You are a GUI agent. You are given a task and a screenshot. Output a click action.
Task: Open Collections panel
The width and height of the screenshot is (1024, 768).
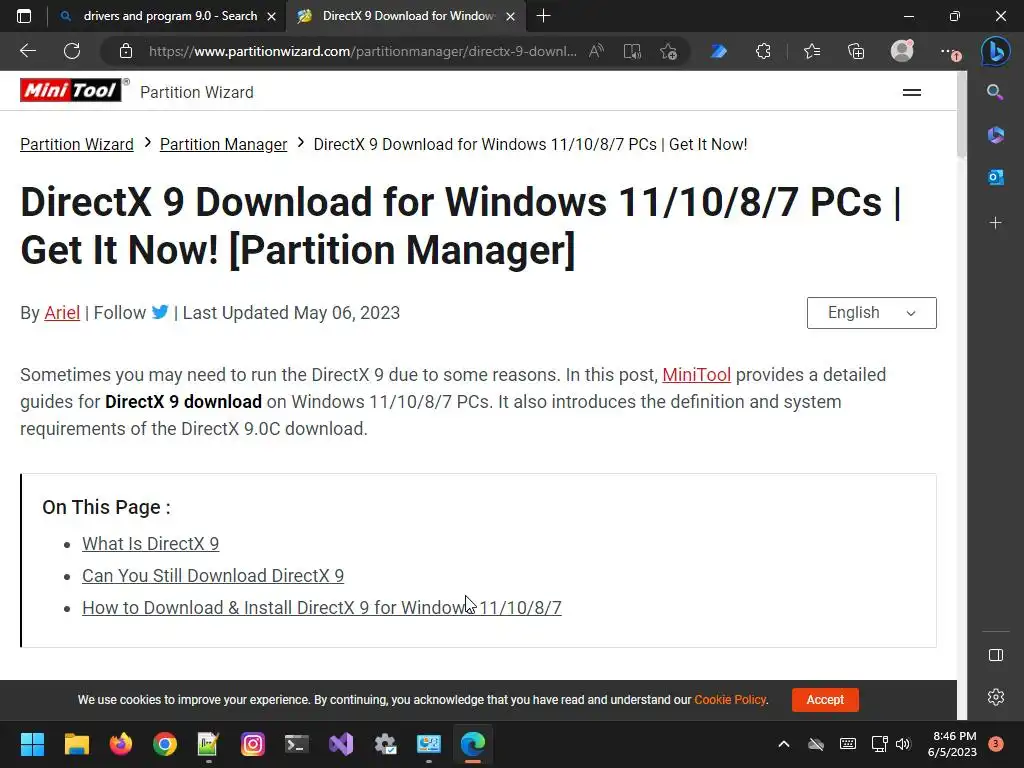point(856,51)
